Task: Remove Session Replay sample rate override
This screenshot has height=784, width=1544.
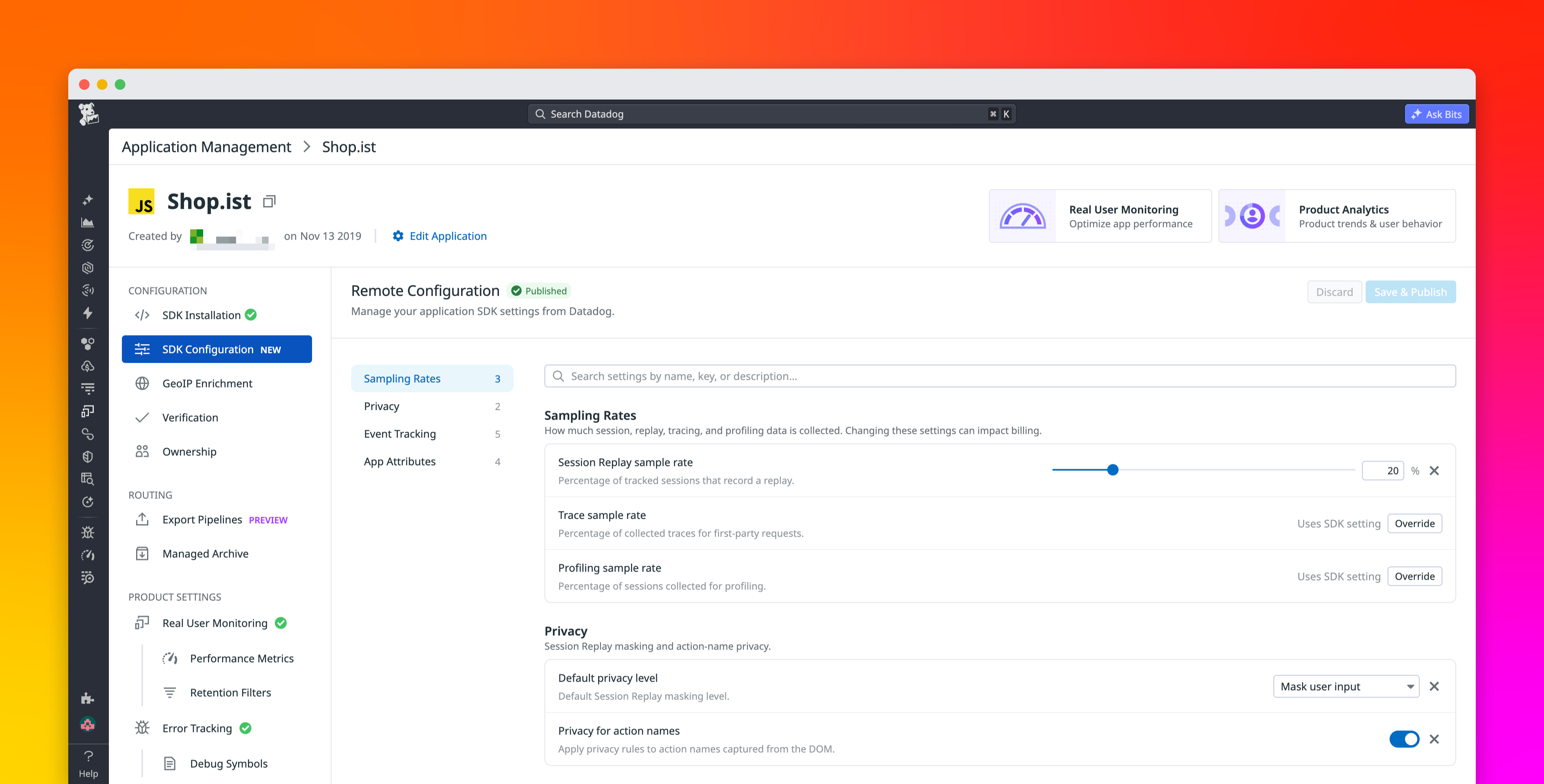Action: (1434, 470)
